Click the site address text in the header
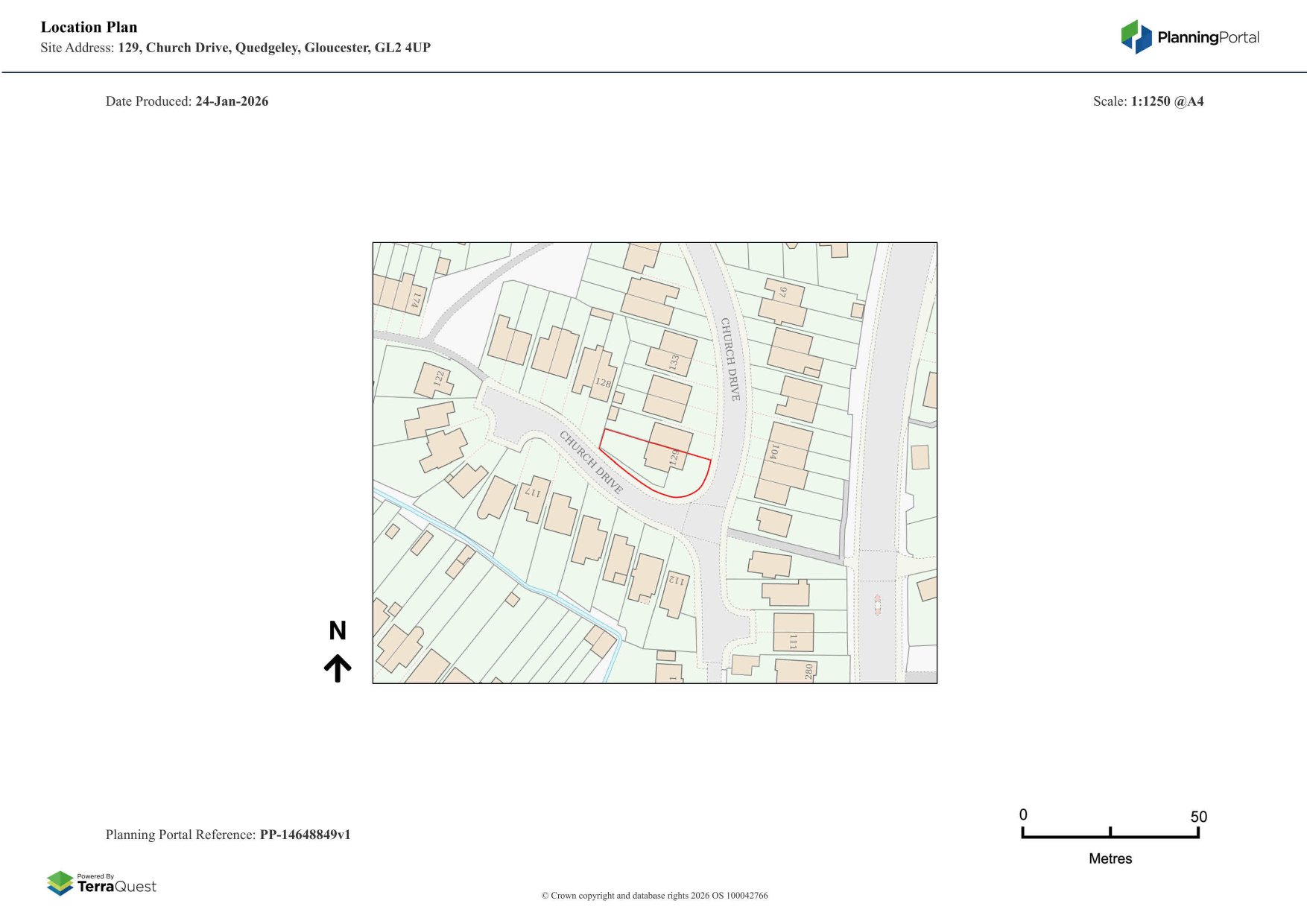This screenshot has height=924, width=1307. [273, 48]
